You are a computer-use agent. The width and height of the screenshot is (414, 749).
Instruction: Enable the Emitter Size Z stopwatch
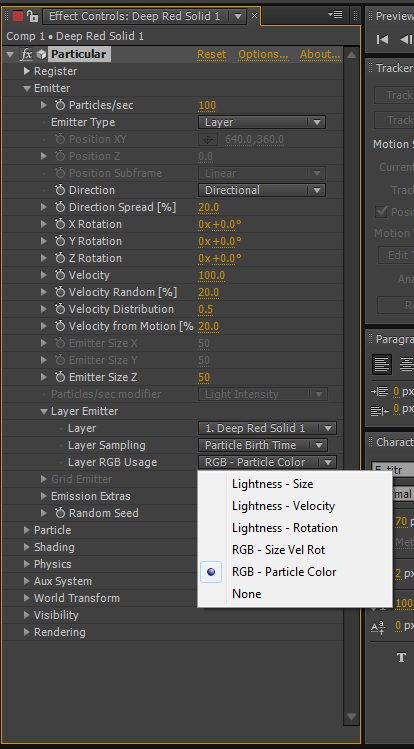pyautogui.click(x=60, y=377)
